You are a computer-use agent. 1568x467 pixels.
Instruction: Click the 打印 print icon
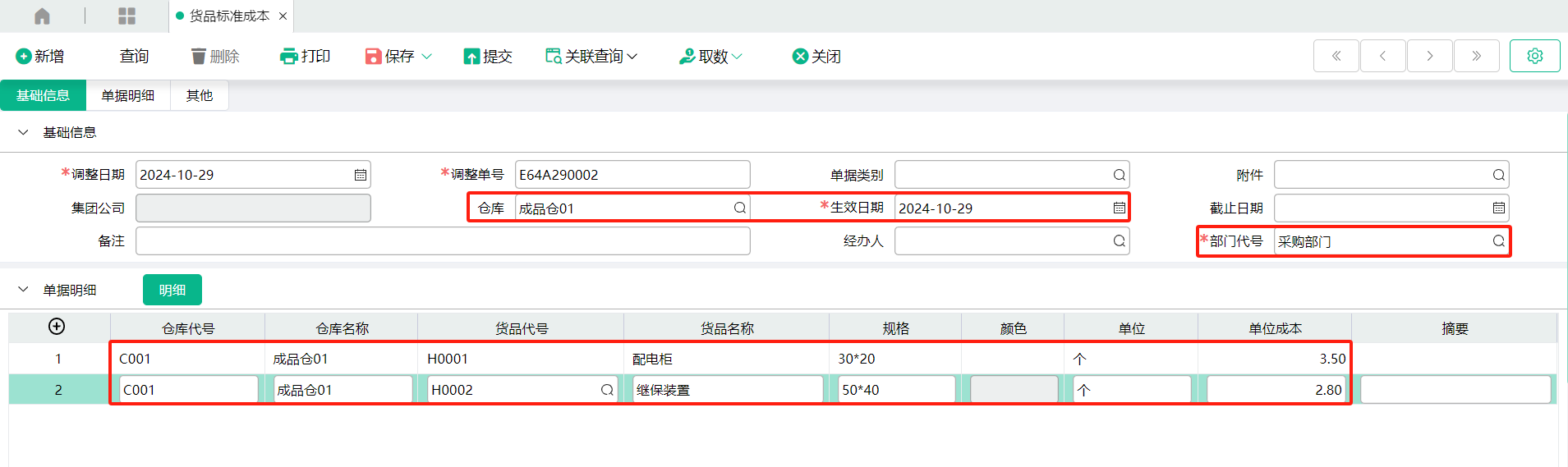288,56
